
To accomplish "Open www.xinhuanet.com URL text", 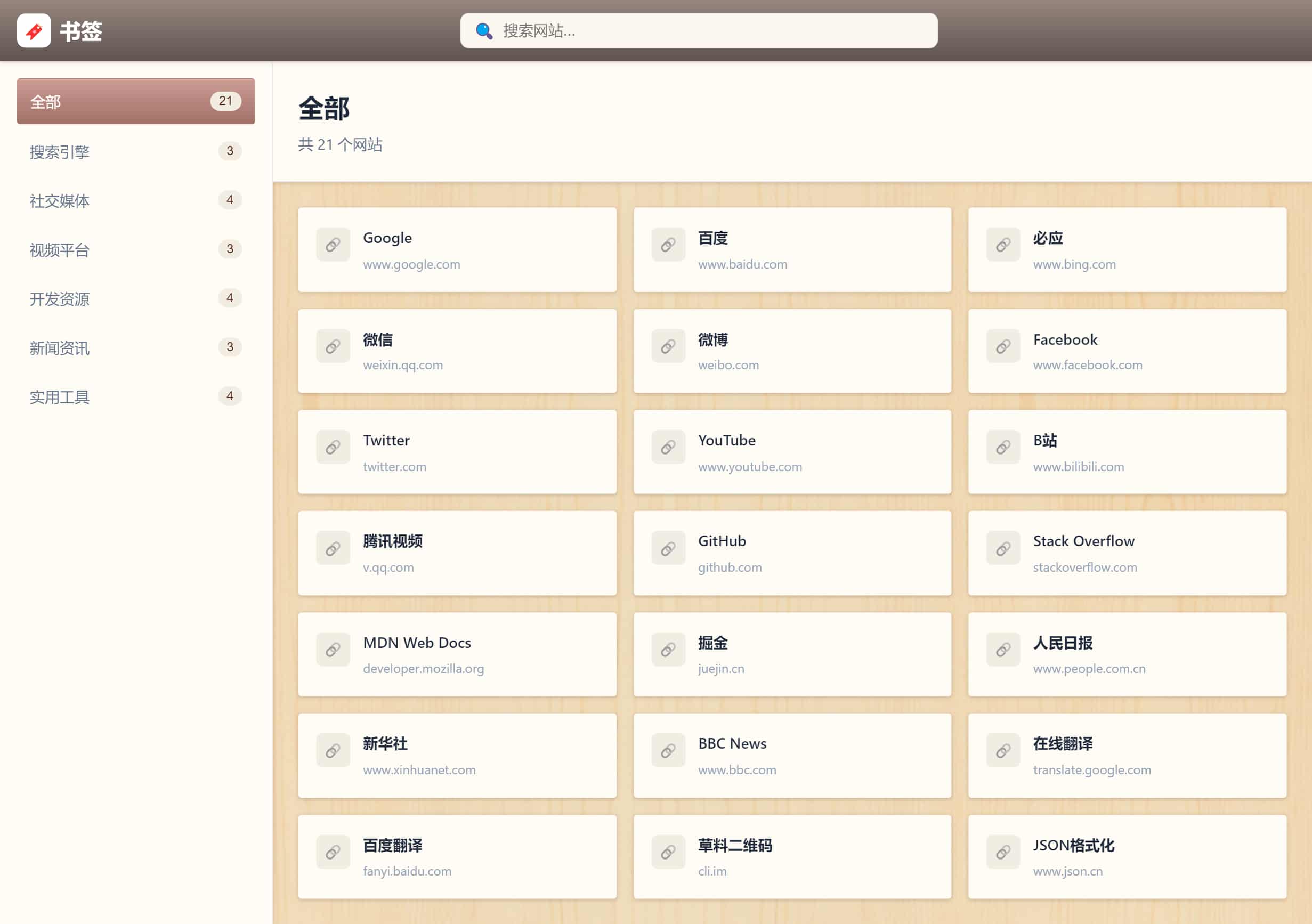I will pos(419,769).
